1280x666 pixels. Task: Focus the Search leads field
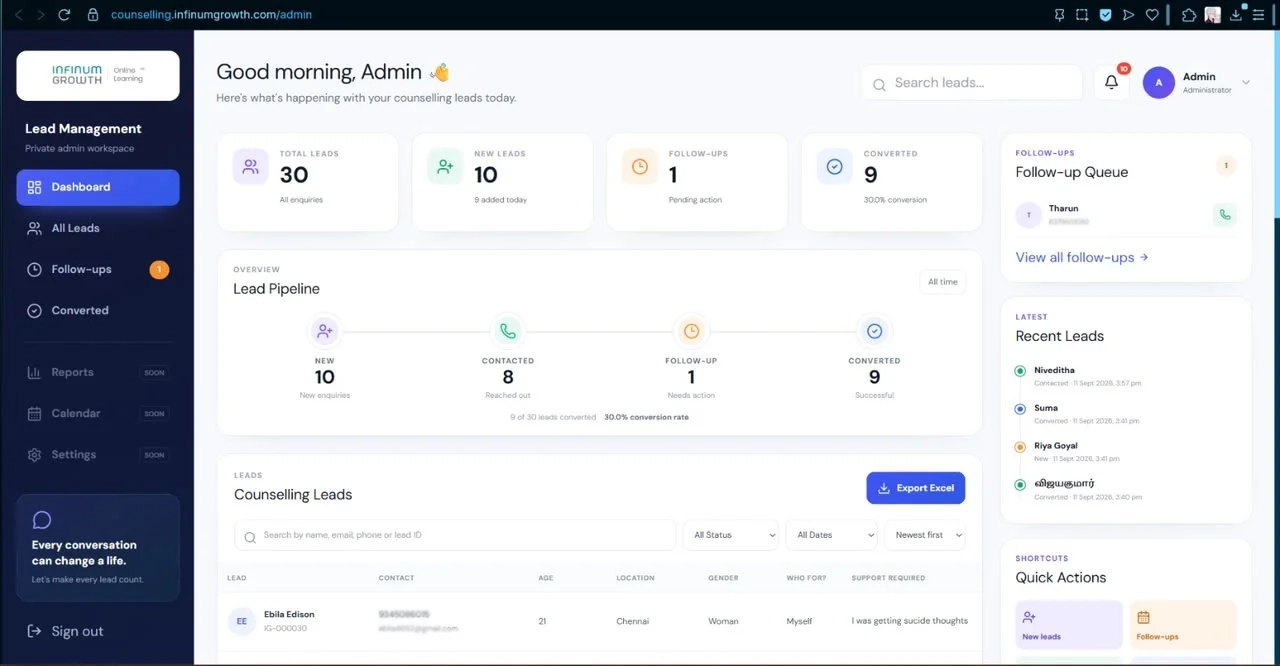tap(972, 83)
